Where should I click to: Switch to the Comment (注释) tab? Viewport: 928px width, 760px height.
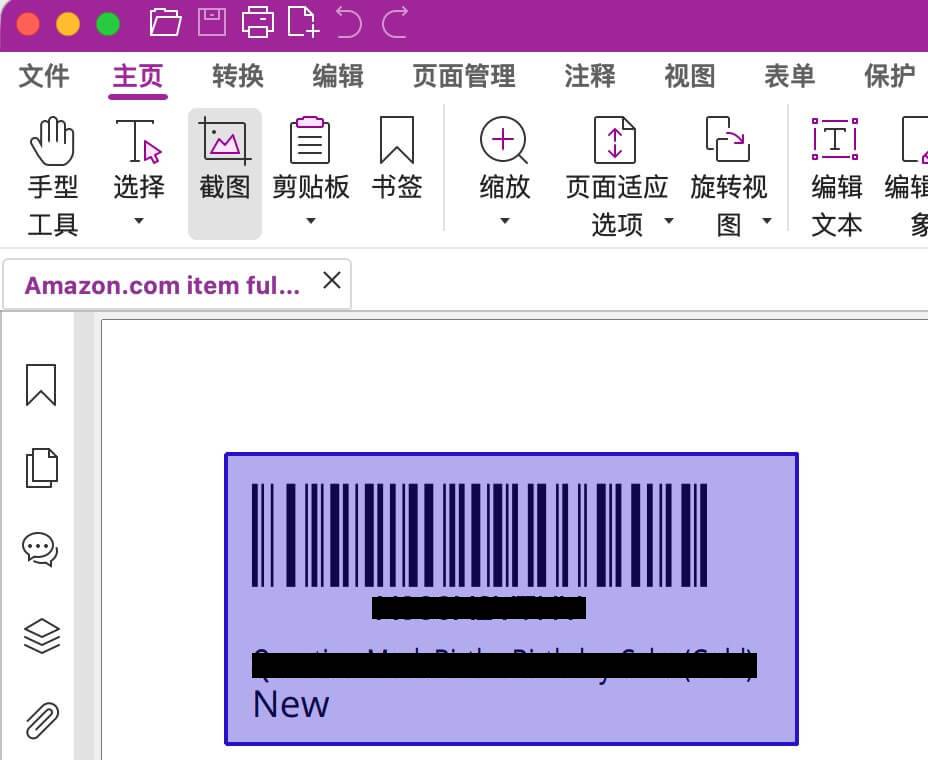pos(590,76)
